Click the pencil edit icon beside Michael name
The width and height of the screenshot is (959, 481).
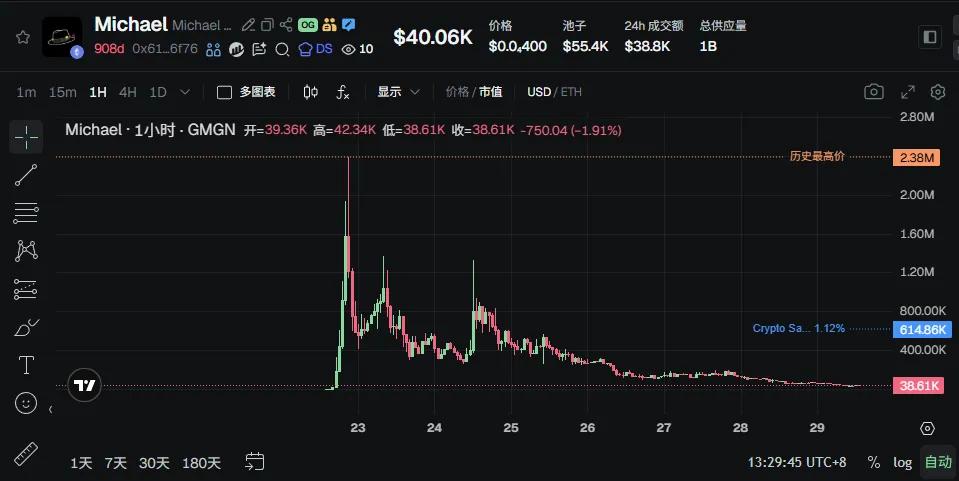pos(248,25)
